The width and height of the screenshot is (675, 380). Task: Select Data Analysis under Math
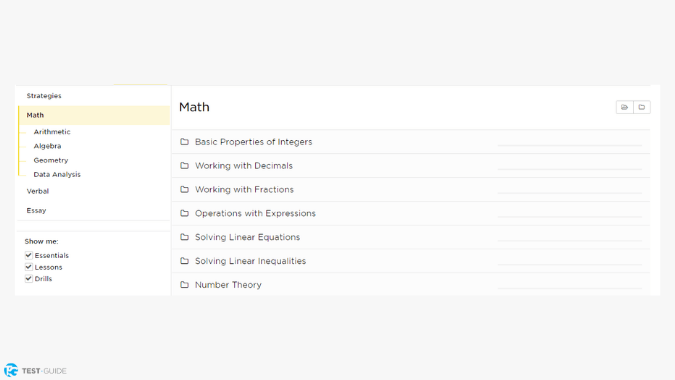coord(57,174)
